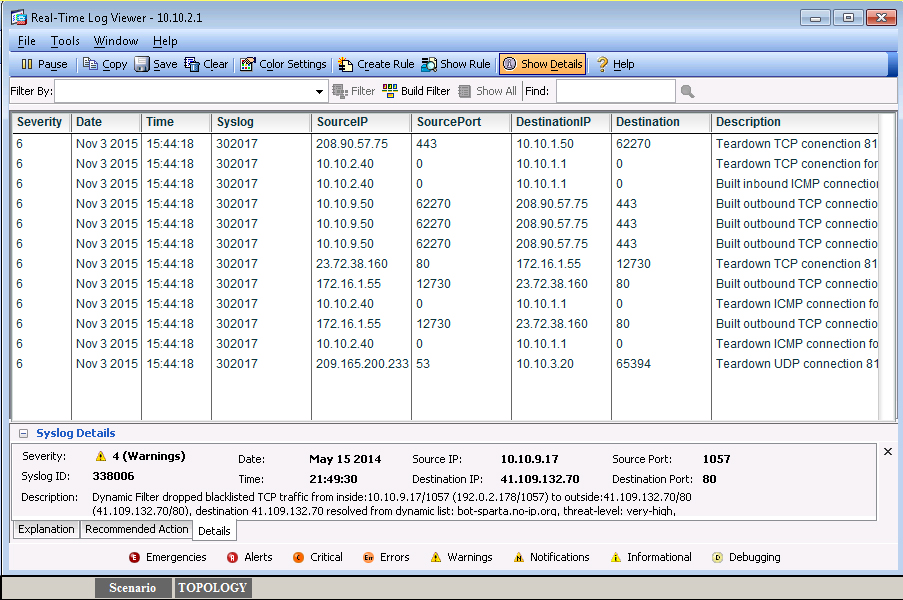Pause the real-time log stream
Screen dimensions: 903x600
point(44,64)
